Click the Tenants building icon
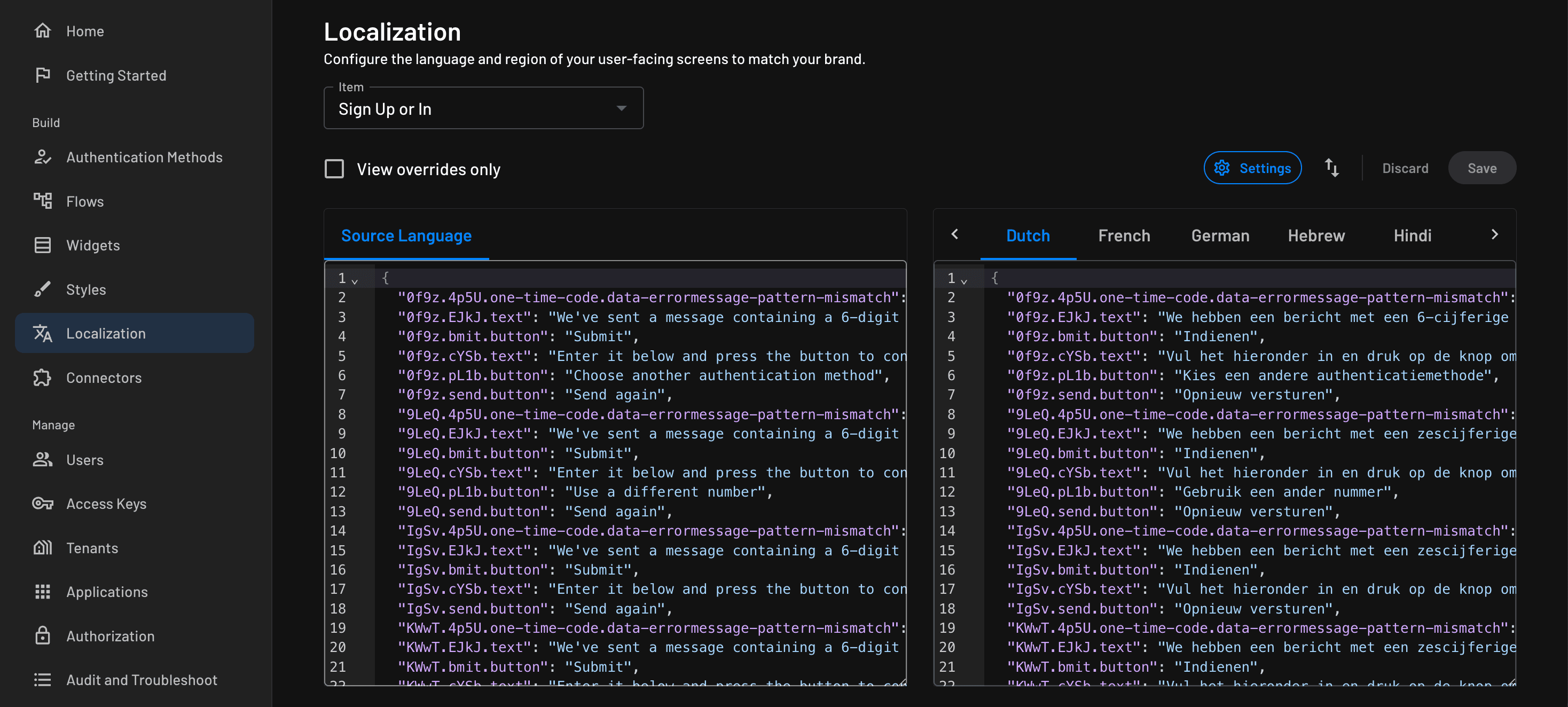The height and width of the screenshot is (707, 1568). [x=42, y=547]
